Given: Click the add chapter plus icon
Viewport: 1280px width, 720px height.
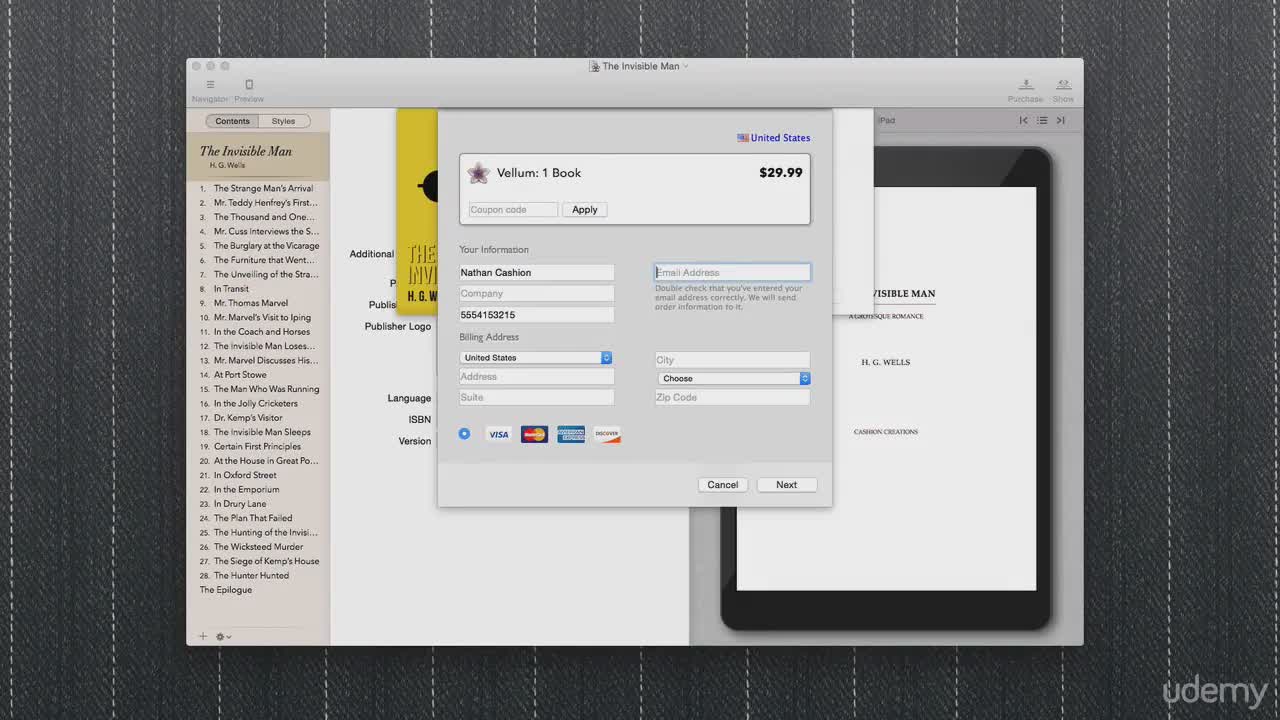Looking at the screenshot, I should (203, 636).
